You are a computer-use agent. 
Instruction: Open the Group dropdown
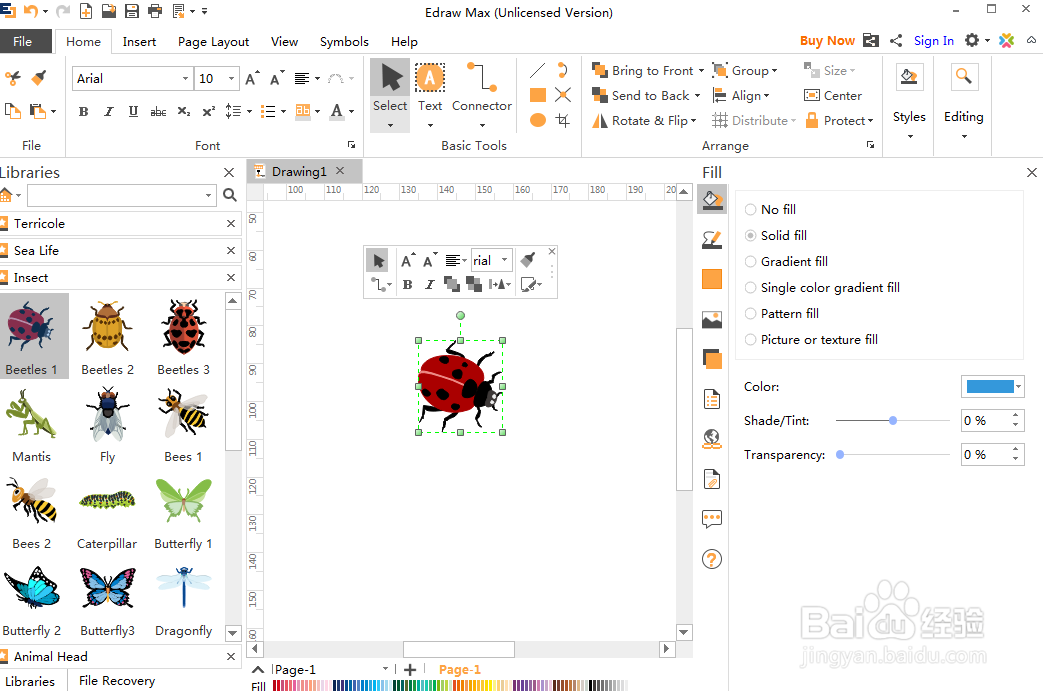click(x=744, y=70)
